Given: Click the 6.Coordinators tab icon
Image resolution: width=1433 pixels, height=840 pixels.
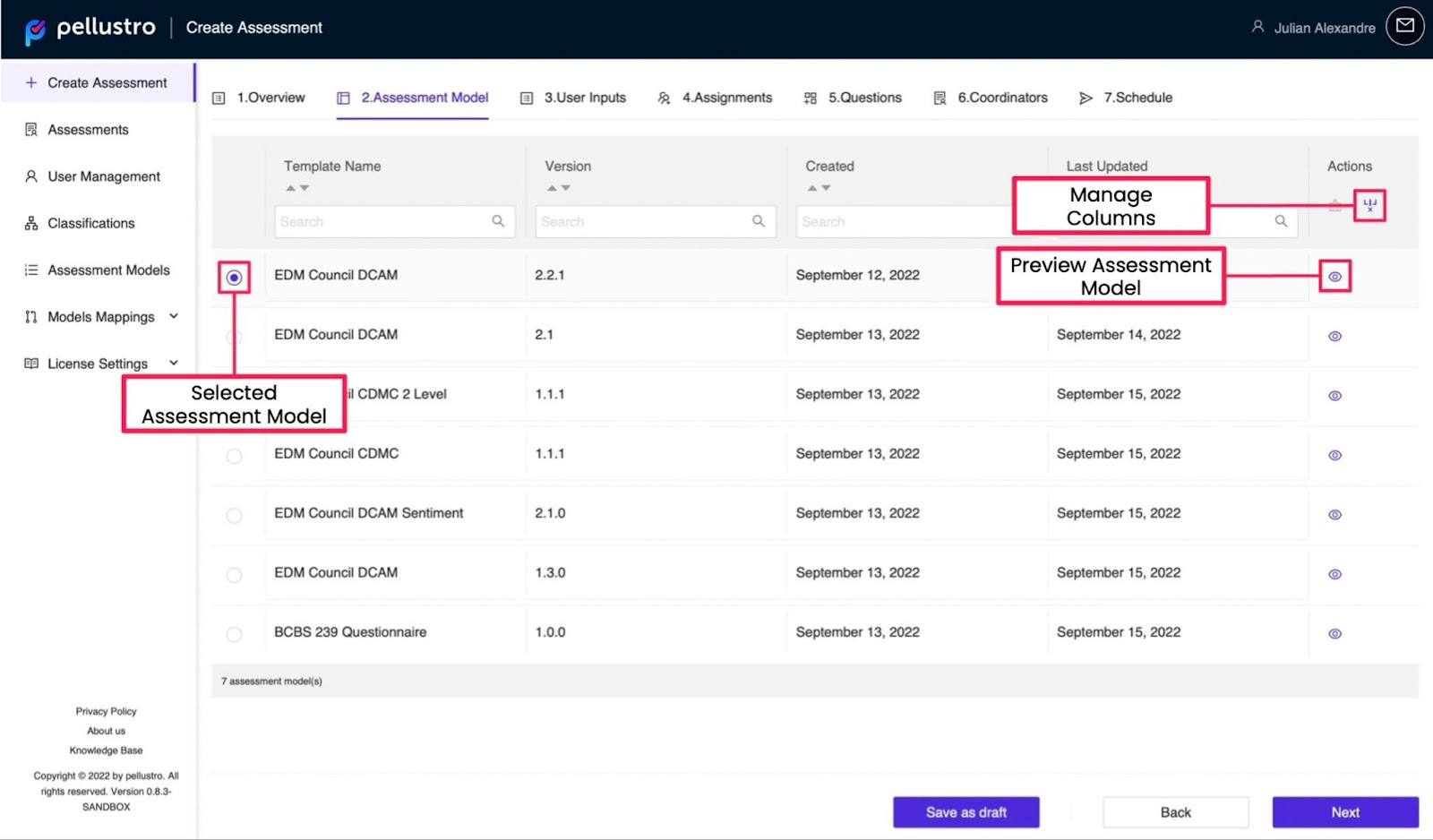Looking at the screenshot, I should point(940,99).
